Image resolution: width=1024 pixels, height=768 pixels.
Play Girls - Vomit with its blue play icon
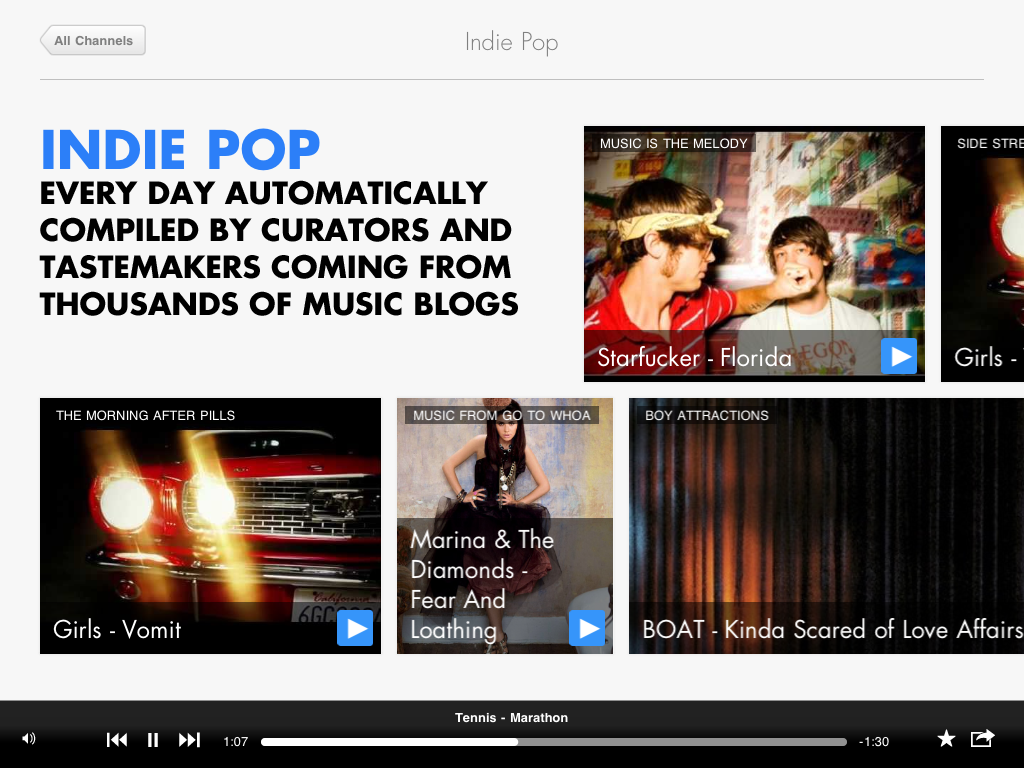point(355,628)
